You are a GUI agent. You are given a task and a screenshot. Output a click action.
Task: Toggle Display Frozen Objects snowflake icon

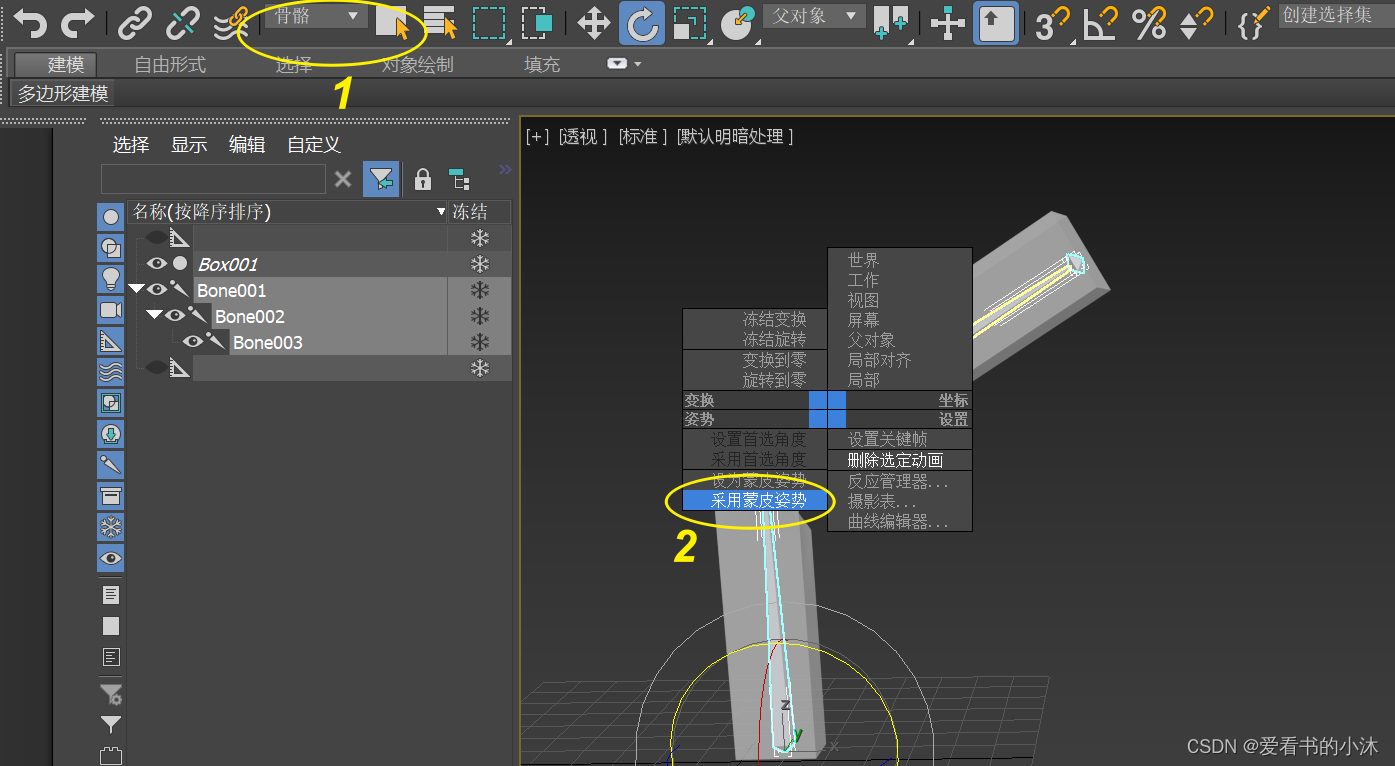[x=111, y=526]
